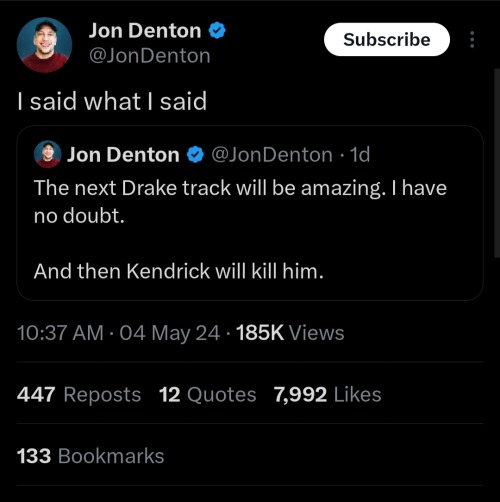Click the small avatar in the quoted post
This screenshot has height=502, width=500.
[48, 154]
